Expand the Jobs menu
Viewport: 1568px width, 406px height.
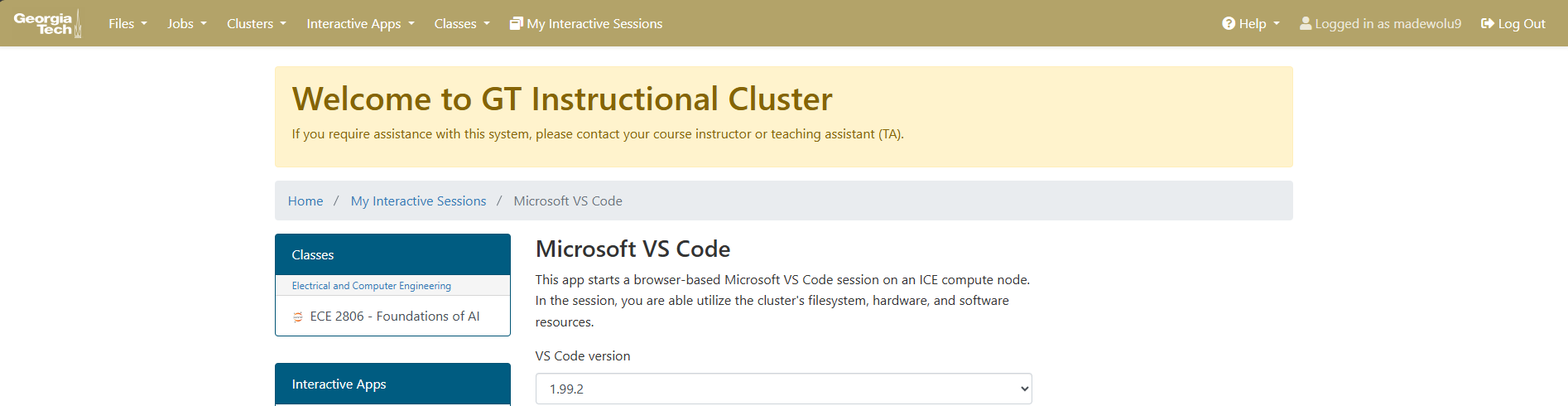187,23
